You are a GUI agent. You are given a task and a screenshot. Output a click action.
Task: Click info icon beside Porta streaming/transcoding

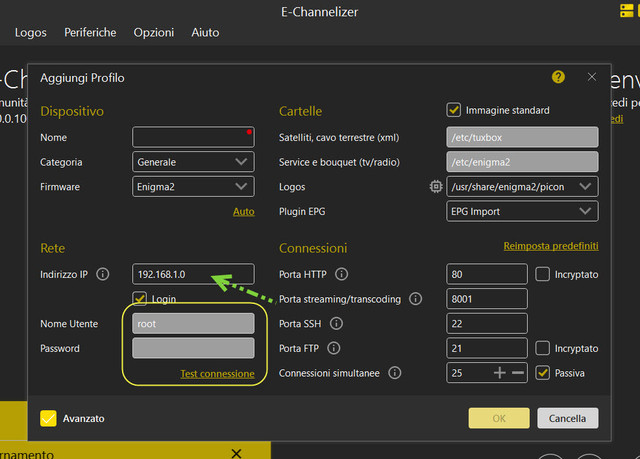416,298
